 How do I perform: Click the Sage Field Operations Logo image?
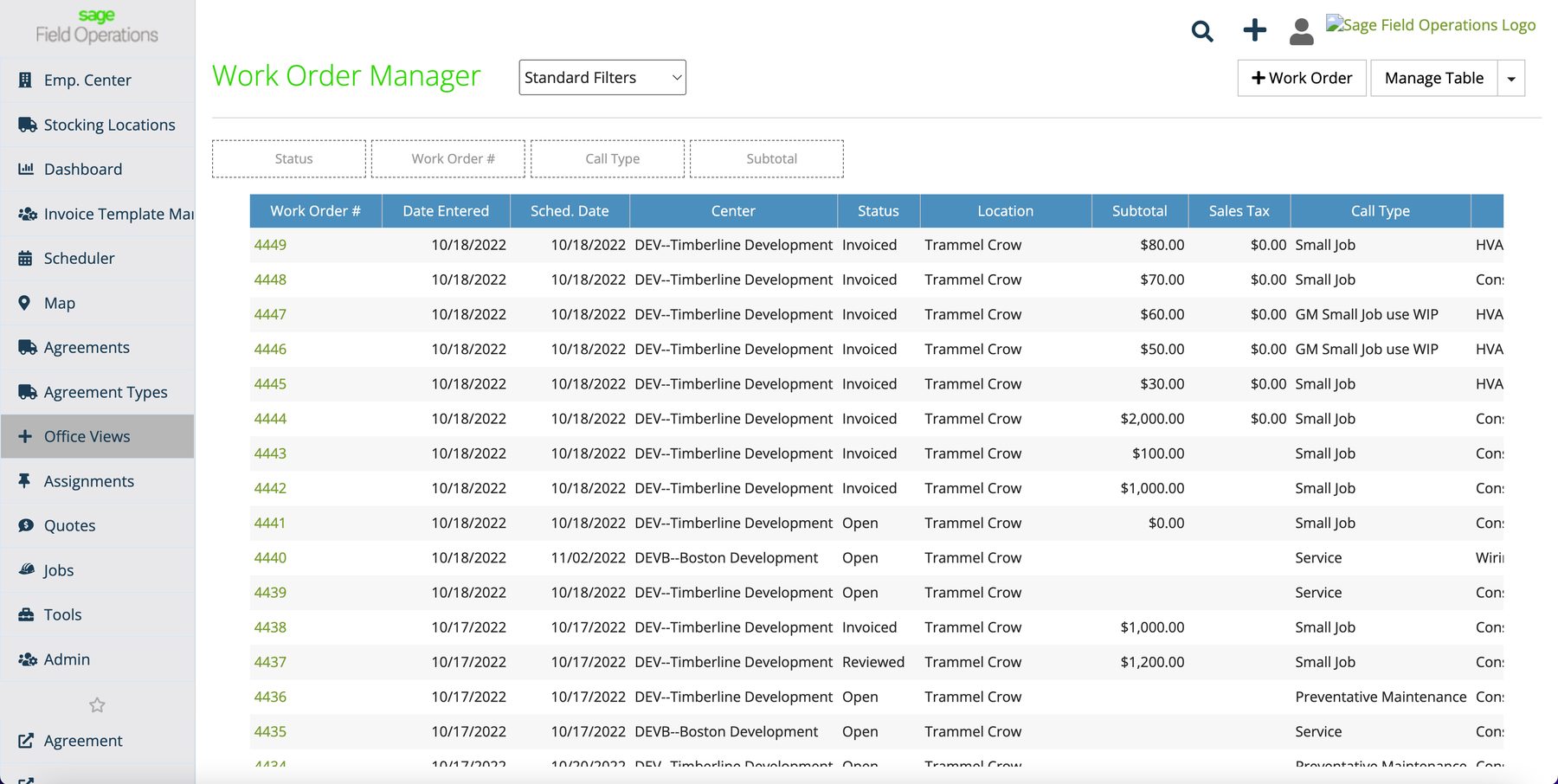point(1431,25)
